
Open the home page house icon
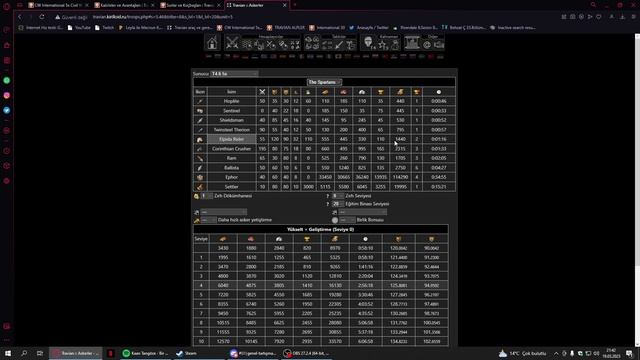[212, 43]
